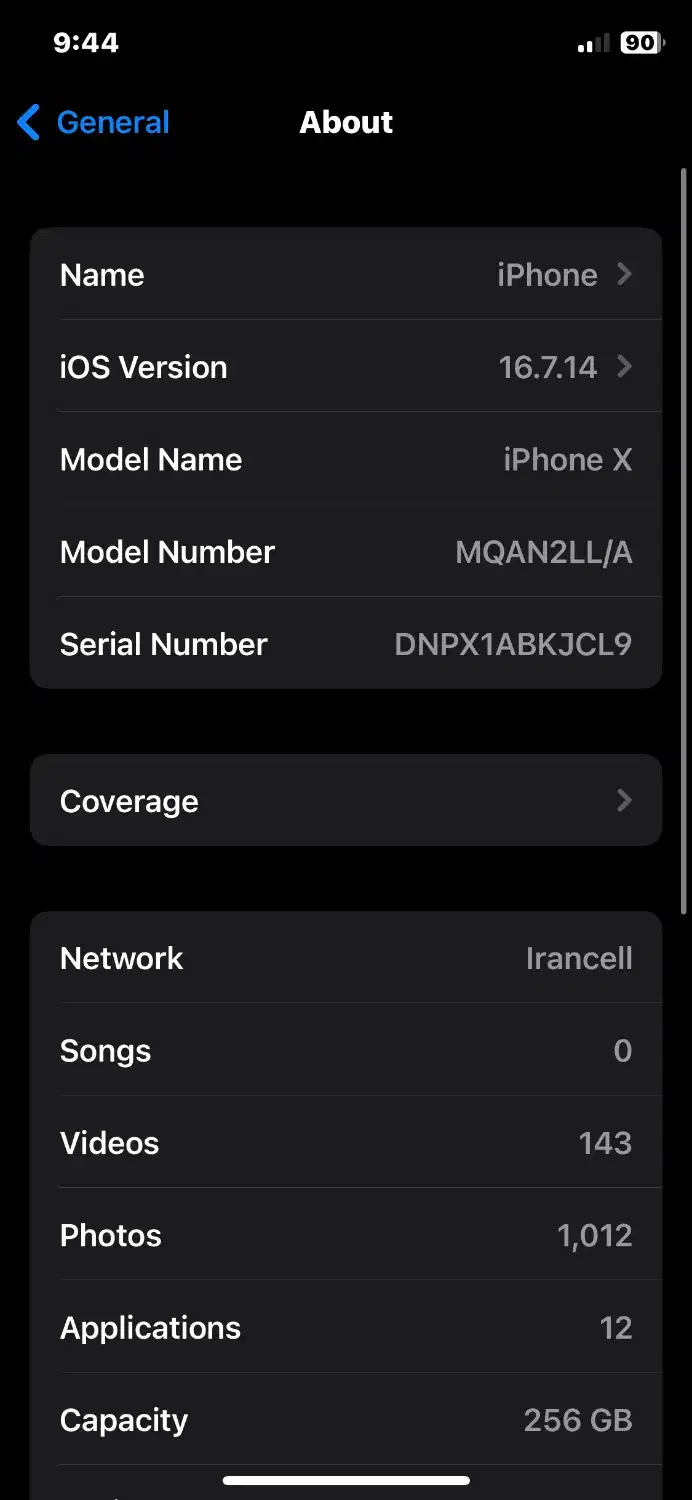Open the Coverage page
692x1500 pixels.
pyautogui.click(x=346, y=800)
